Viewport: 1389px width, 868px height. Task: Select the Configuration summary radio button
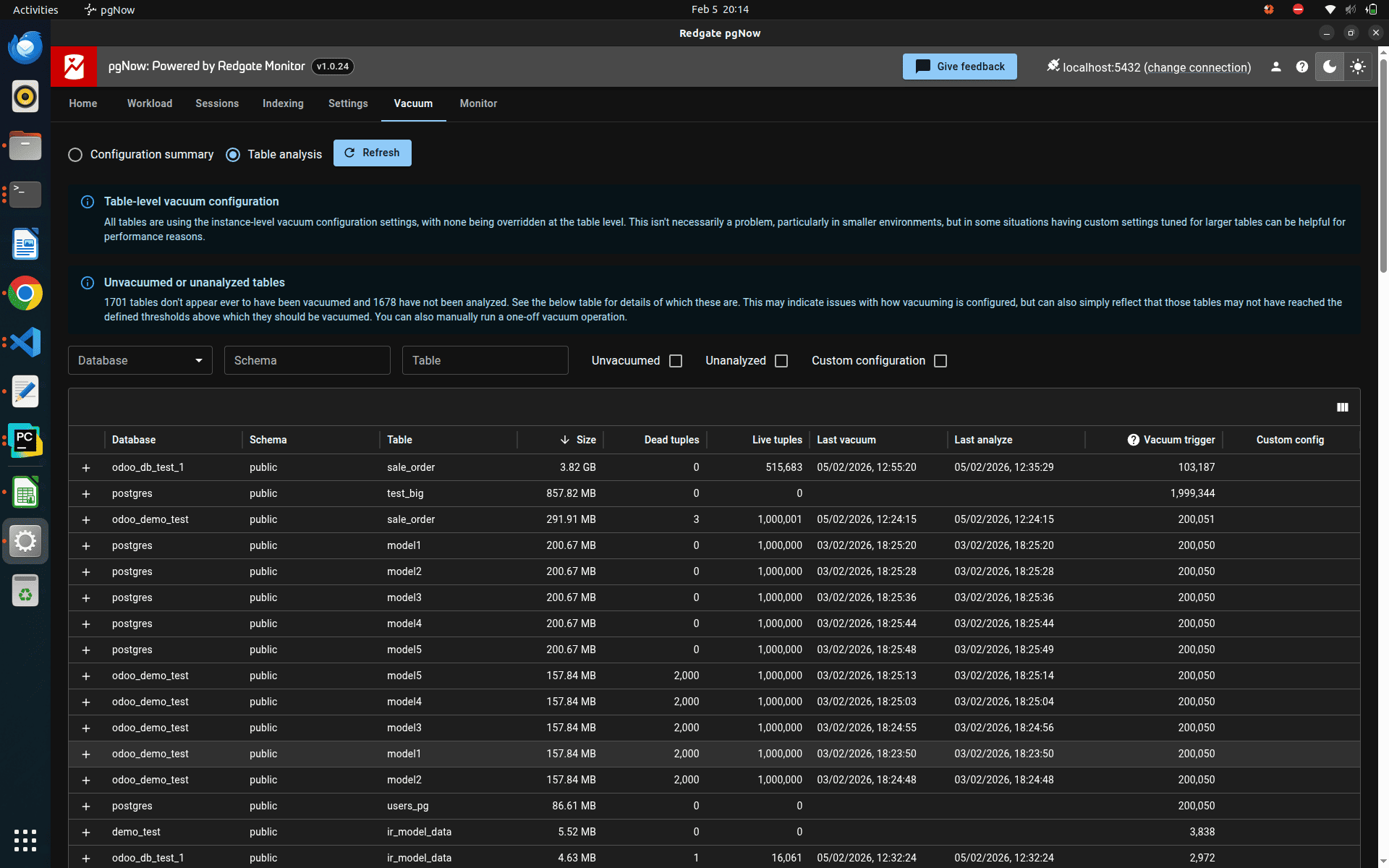tap(75, 155)
